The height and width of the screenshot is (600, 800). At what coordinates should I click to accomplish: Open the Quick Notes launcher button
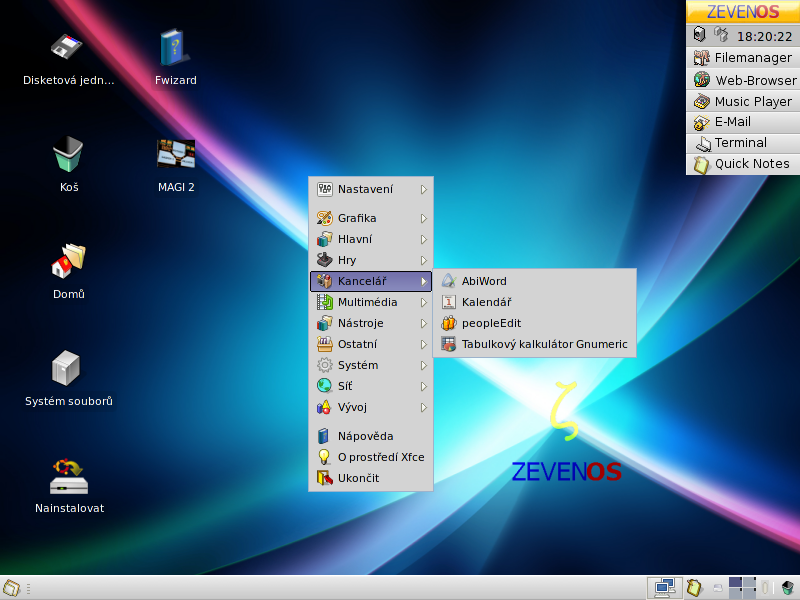coord(743,164)
